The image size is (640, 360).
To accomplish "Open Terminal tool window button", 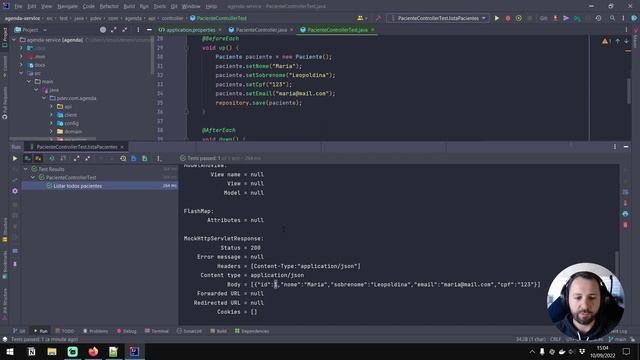I will [156, 331].
